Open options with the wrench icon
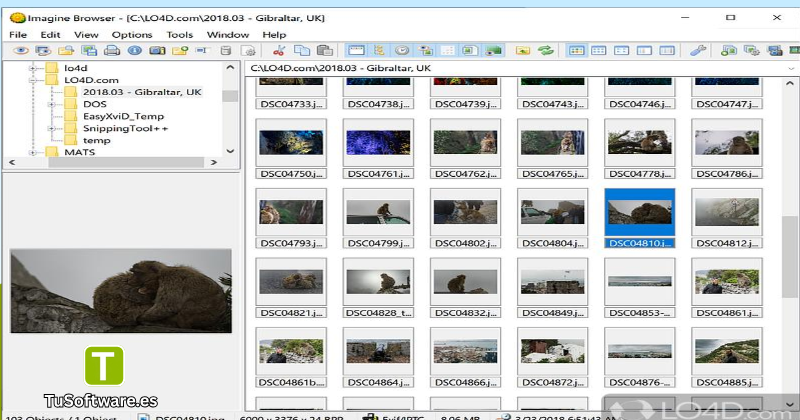Image resolution: width=800 pixels, height=420 pixels. (x=697, y=51)
